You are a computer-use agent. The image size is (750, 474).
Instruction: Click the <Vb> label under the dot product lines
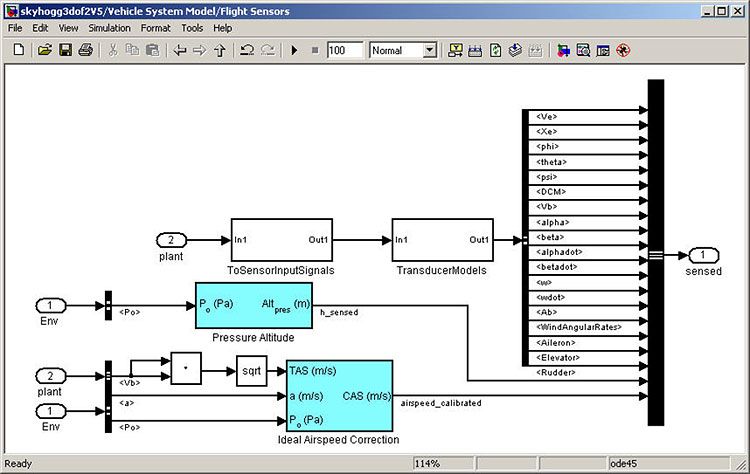pos(129,383)
